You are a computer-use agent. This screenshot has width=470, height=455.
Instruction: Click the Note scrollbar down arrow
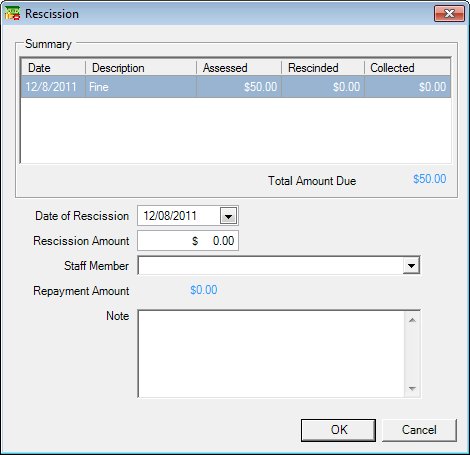[412, 388]
